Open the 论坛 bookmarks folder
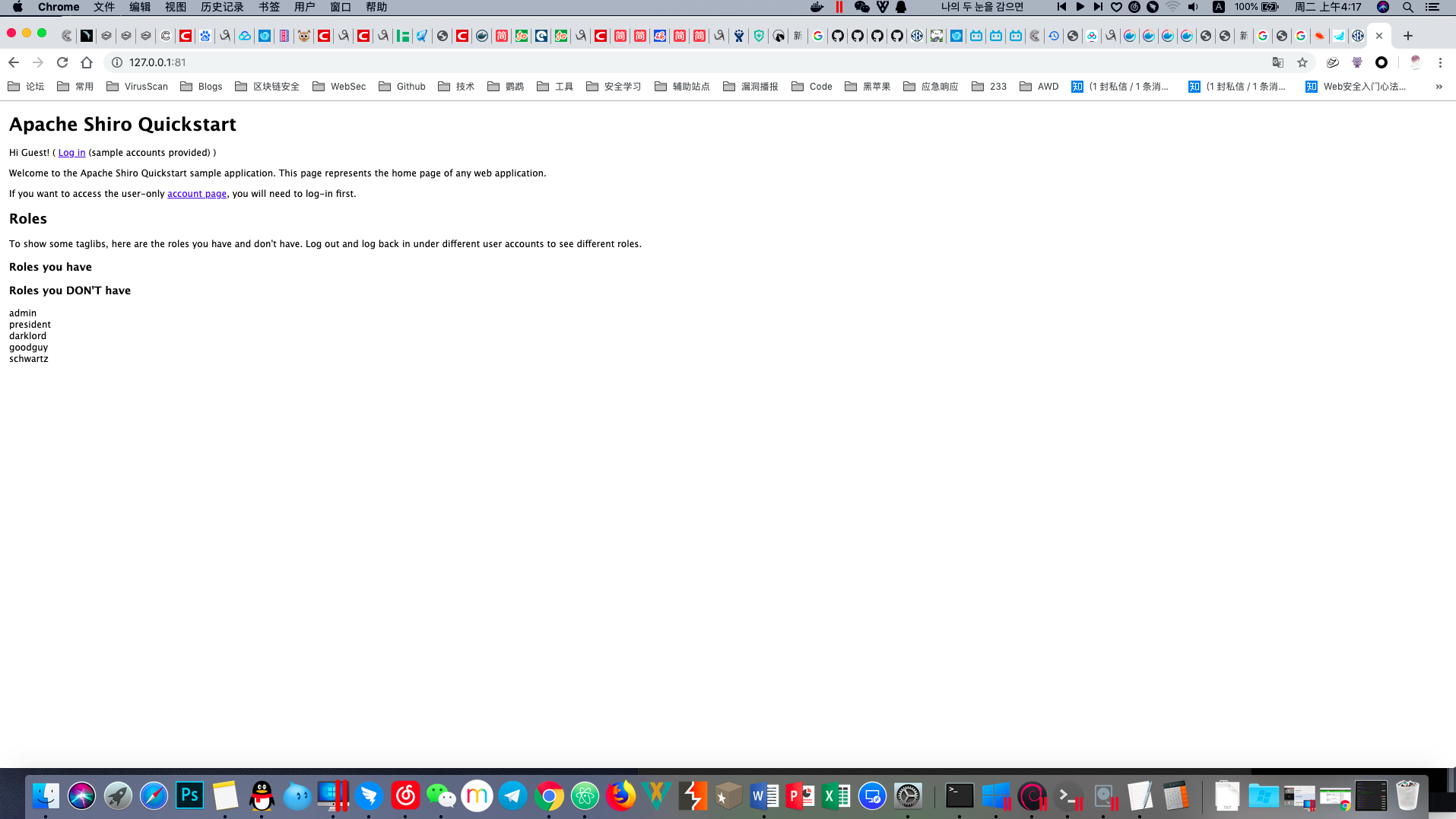The image size is (1456, 819). pyautogui.click(x=26, y=87)
